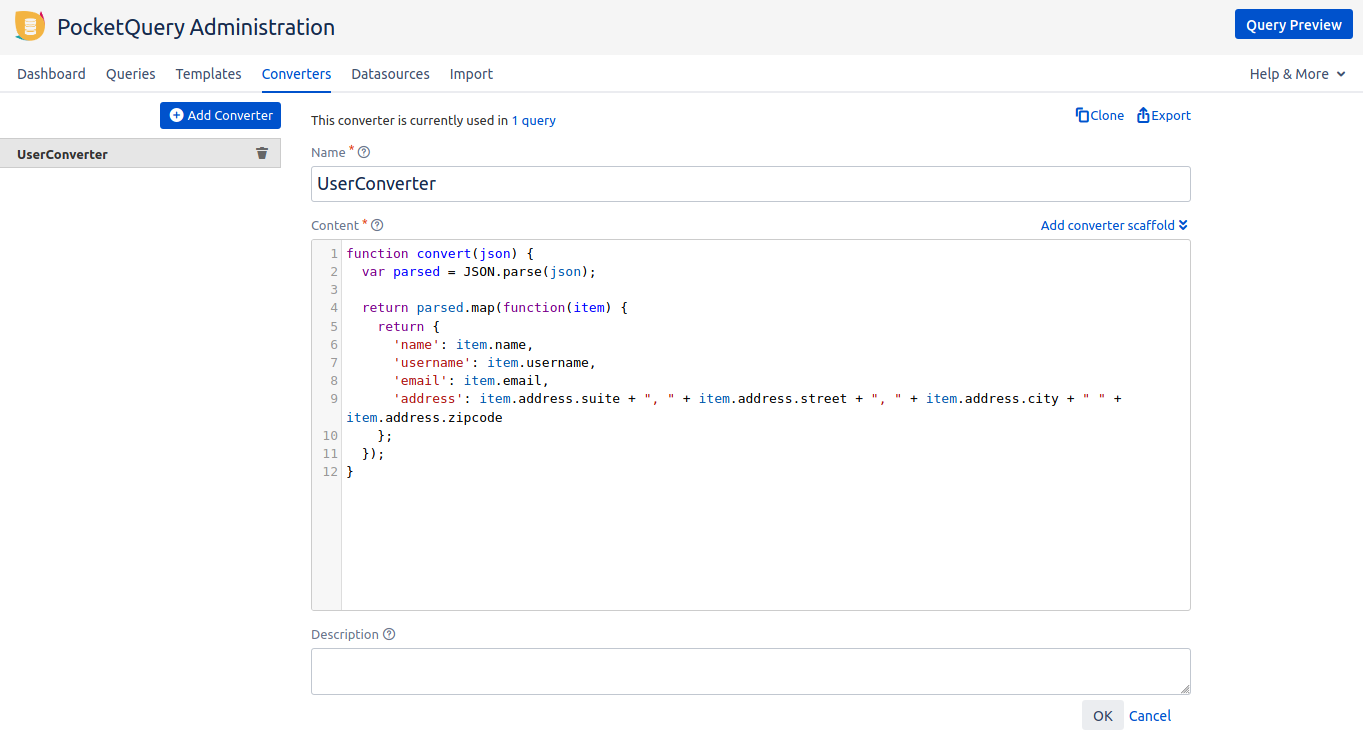Click inside the Description text area
Screen dimensions: 1363x742
pos(750,671)
